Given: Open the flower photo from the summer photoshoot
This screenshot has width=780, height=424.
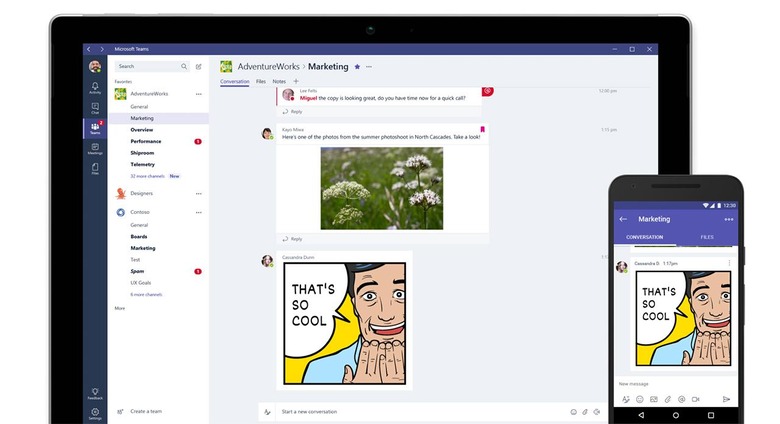Looking at the screenshot, I should point(381,188).
